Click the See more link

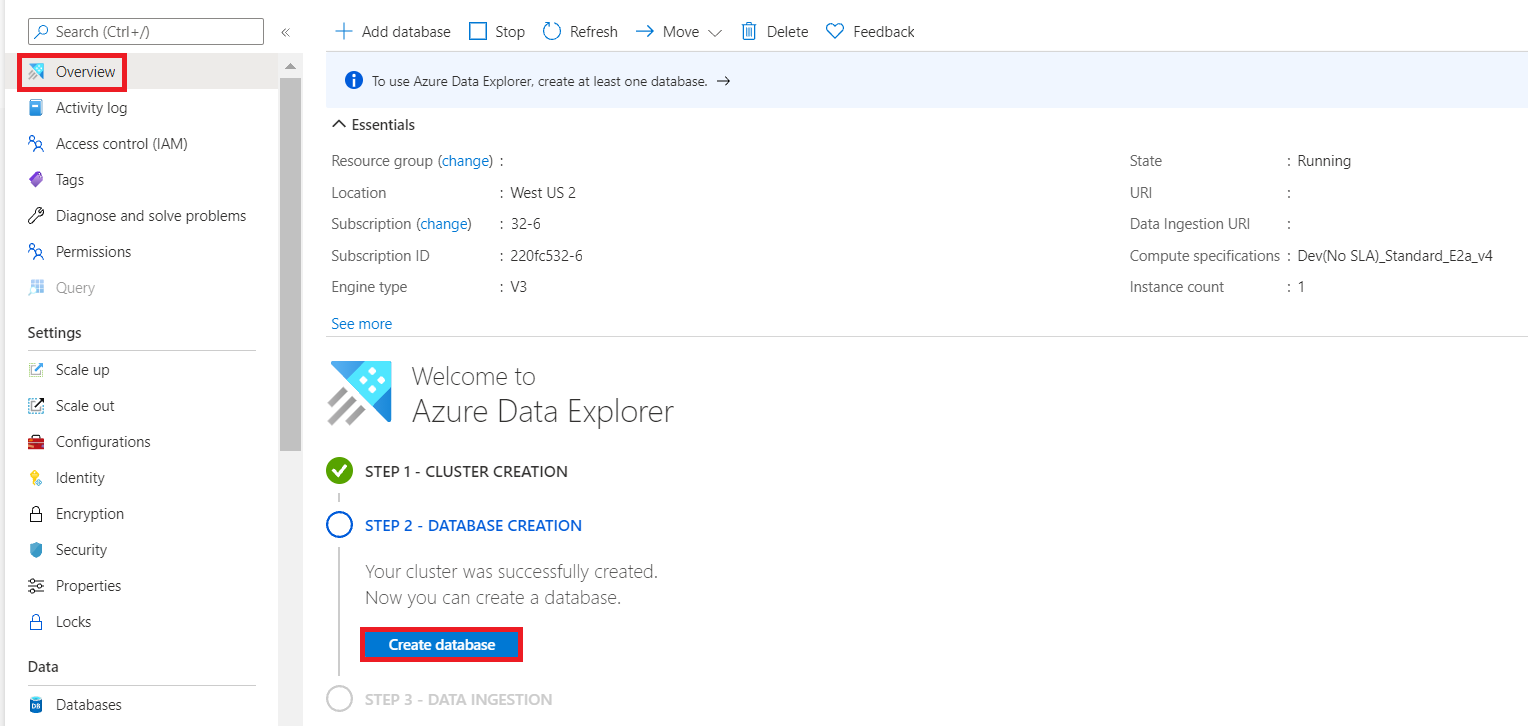click(362, 324)
